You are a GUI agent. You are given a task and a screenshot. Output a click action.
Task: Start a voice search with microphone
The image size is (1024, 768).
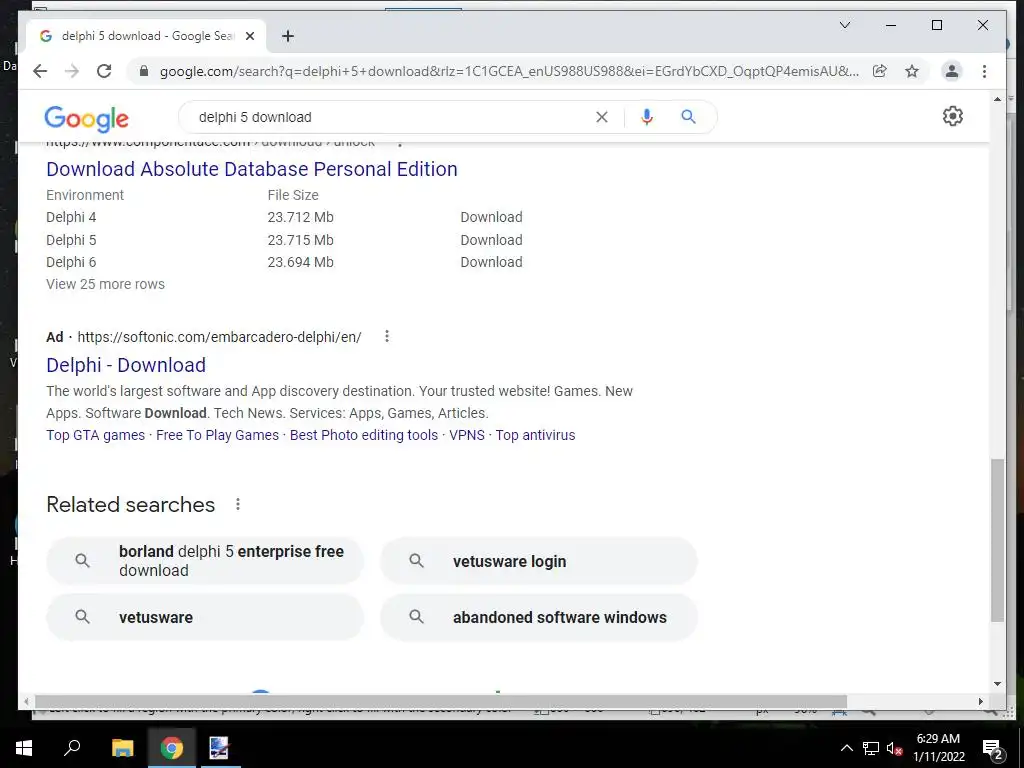coord(647,117)
